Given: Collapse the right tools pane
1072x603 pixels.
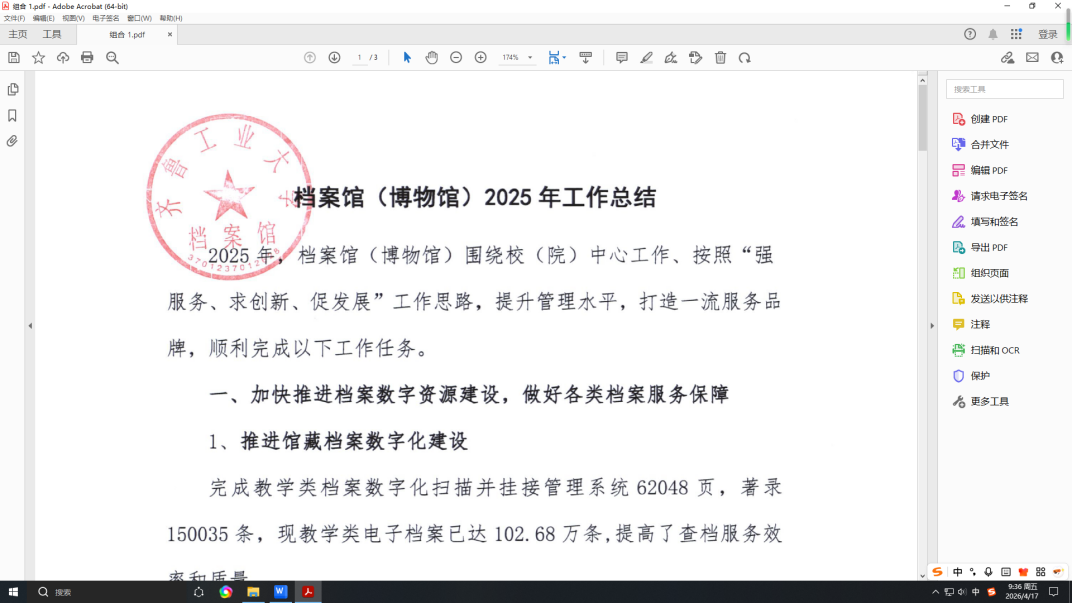Looking at the screenshot, I should coord(932,325).
